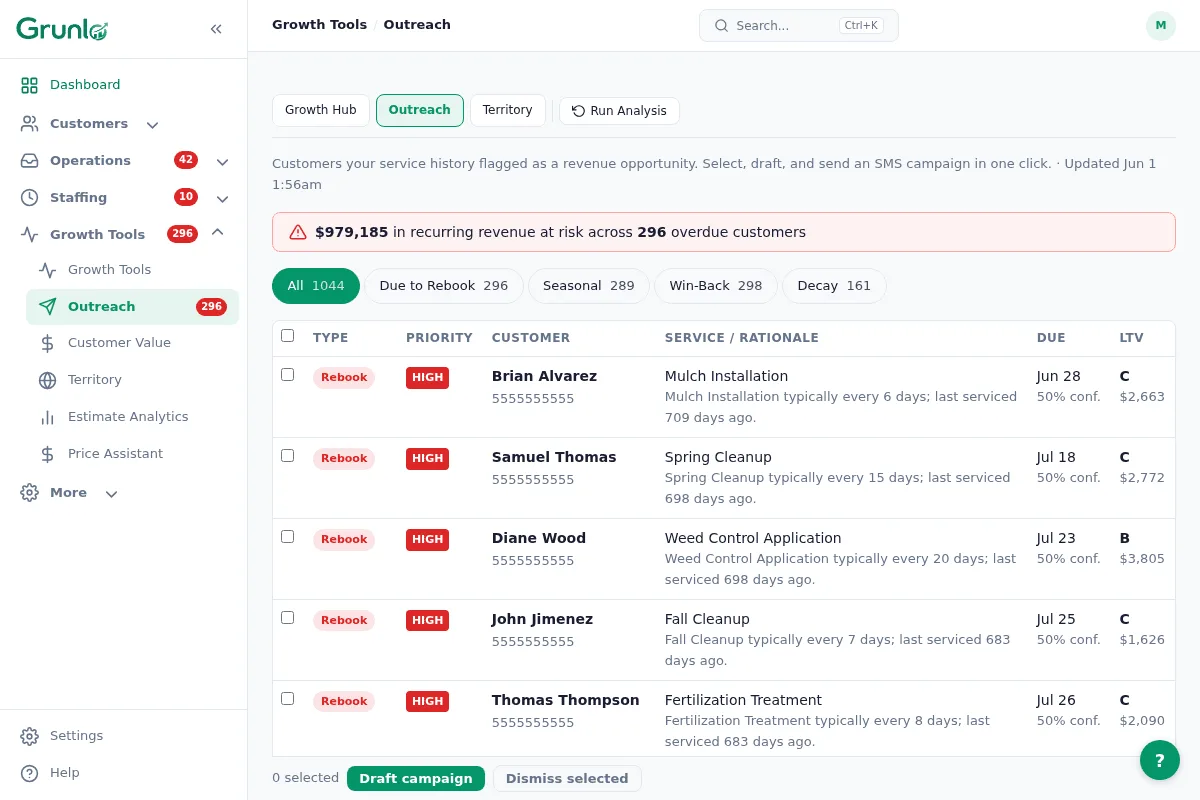Screen dimensions: 1200x800
Task: Click the Staffing clock icon
Action: (x=30, y=198)
